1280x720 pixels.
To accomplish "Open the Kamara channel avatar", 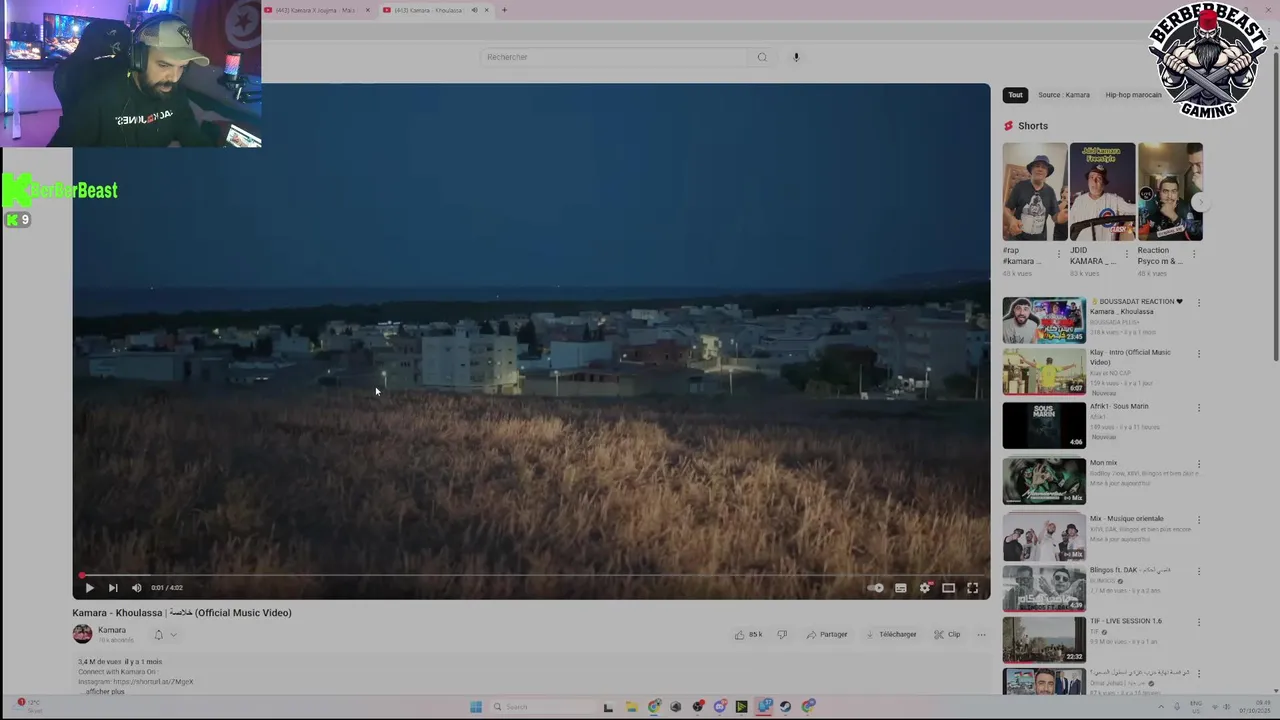I will [x=82, y=634].
